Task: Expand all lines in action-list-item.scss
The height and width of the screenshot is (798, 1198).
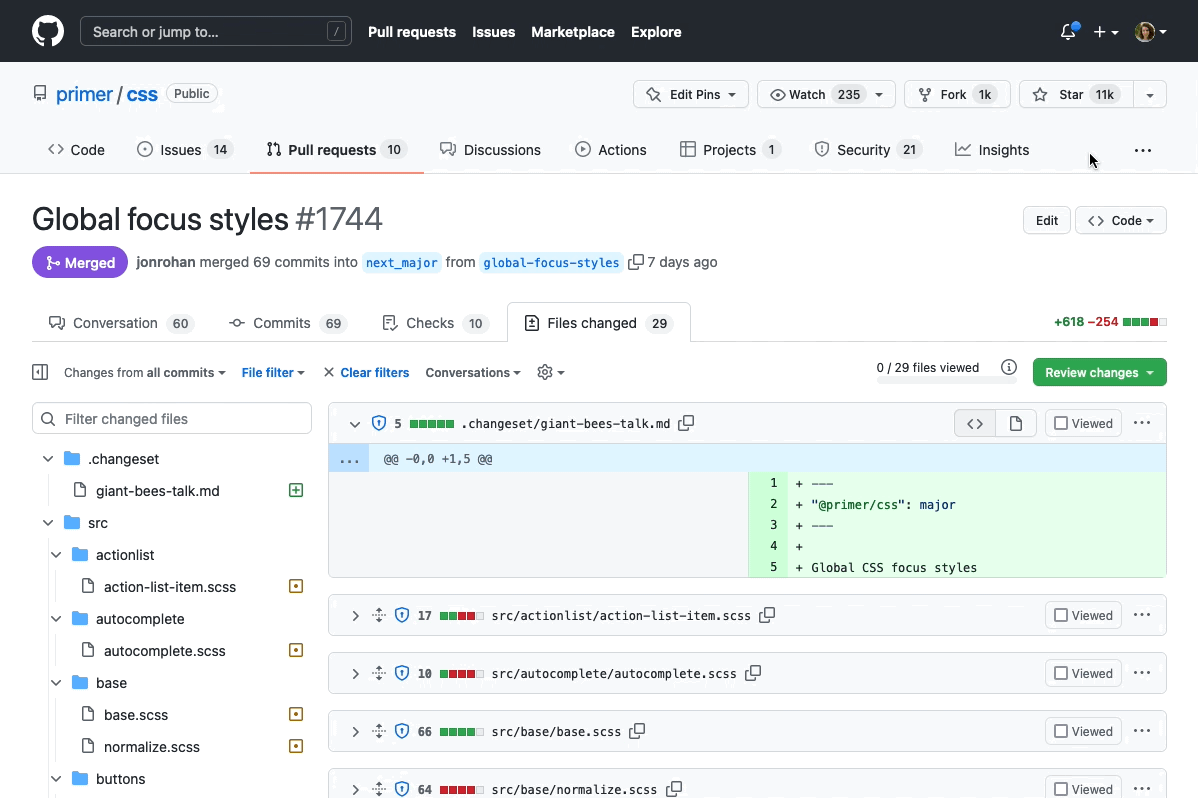Action: coord(379,615)
